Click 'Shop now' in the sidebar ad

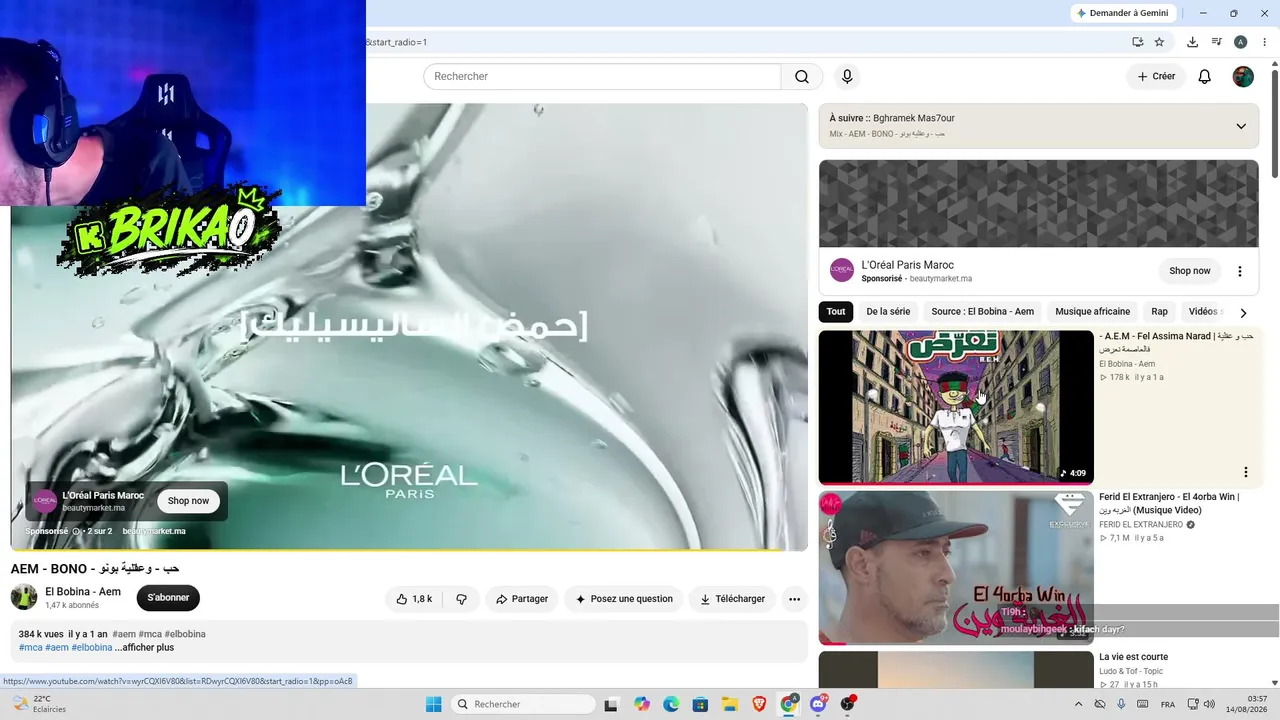(x=1190, y=271)
